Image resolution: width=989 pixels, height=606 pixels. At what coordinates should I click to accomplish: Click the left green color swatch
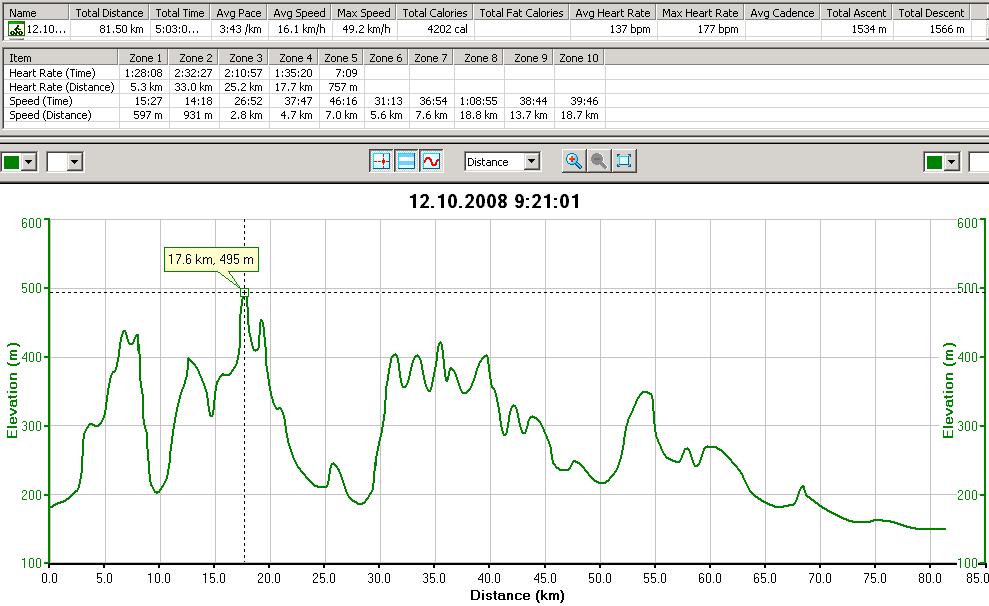pyautogui.click(x=12, y=162)
